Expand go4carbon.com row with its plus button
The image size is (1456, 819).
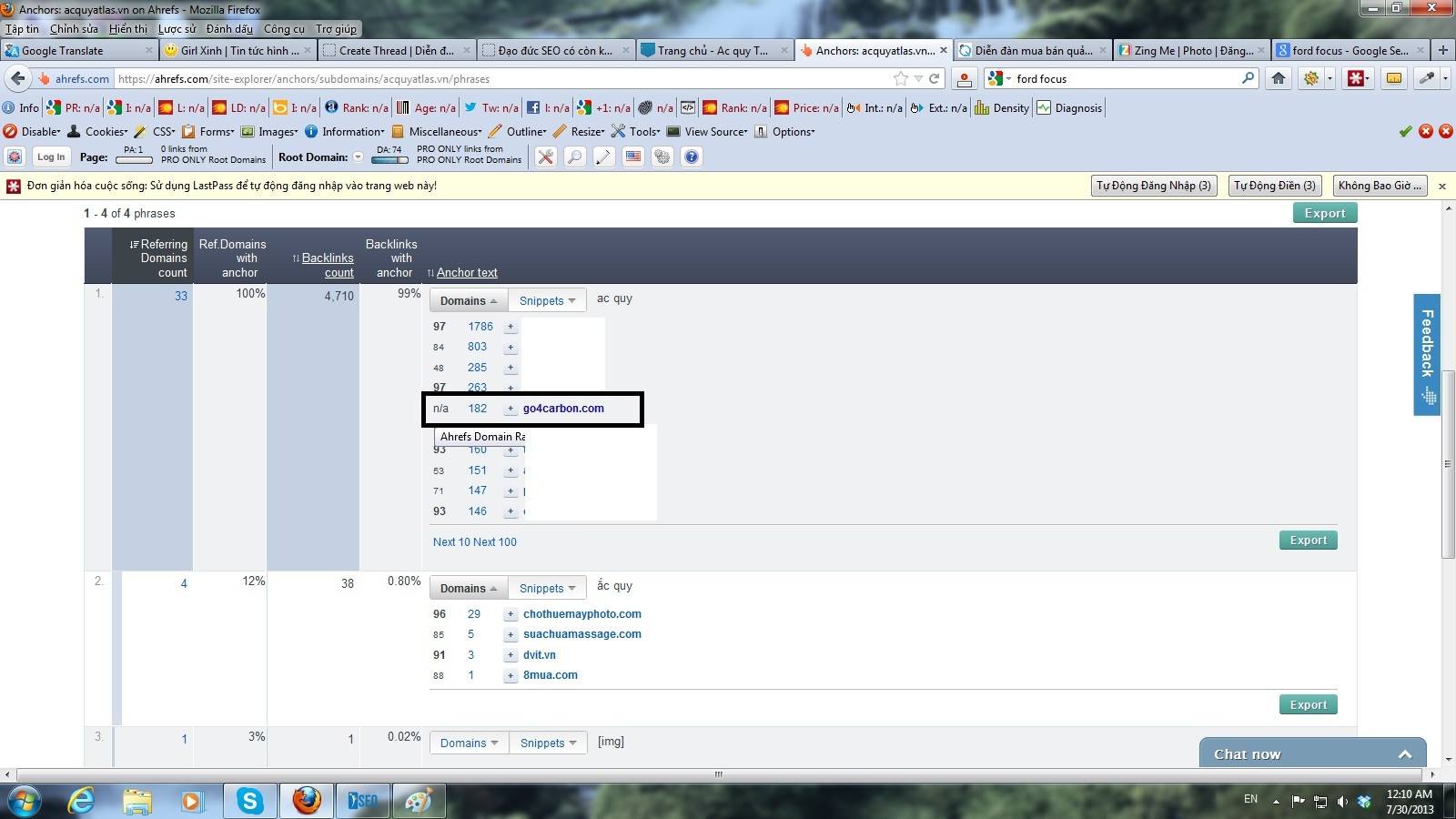point(511,409)
